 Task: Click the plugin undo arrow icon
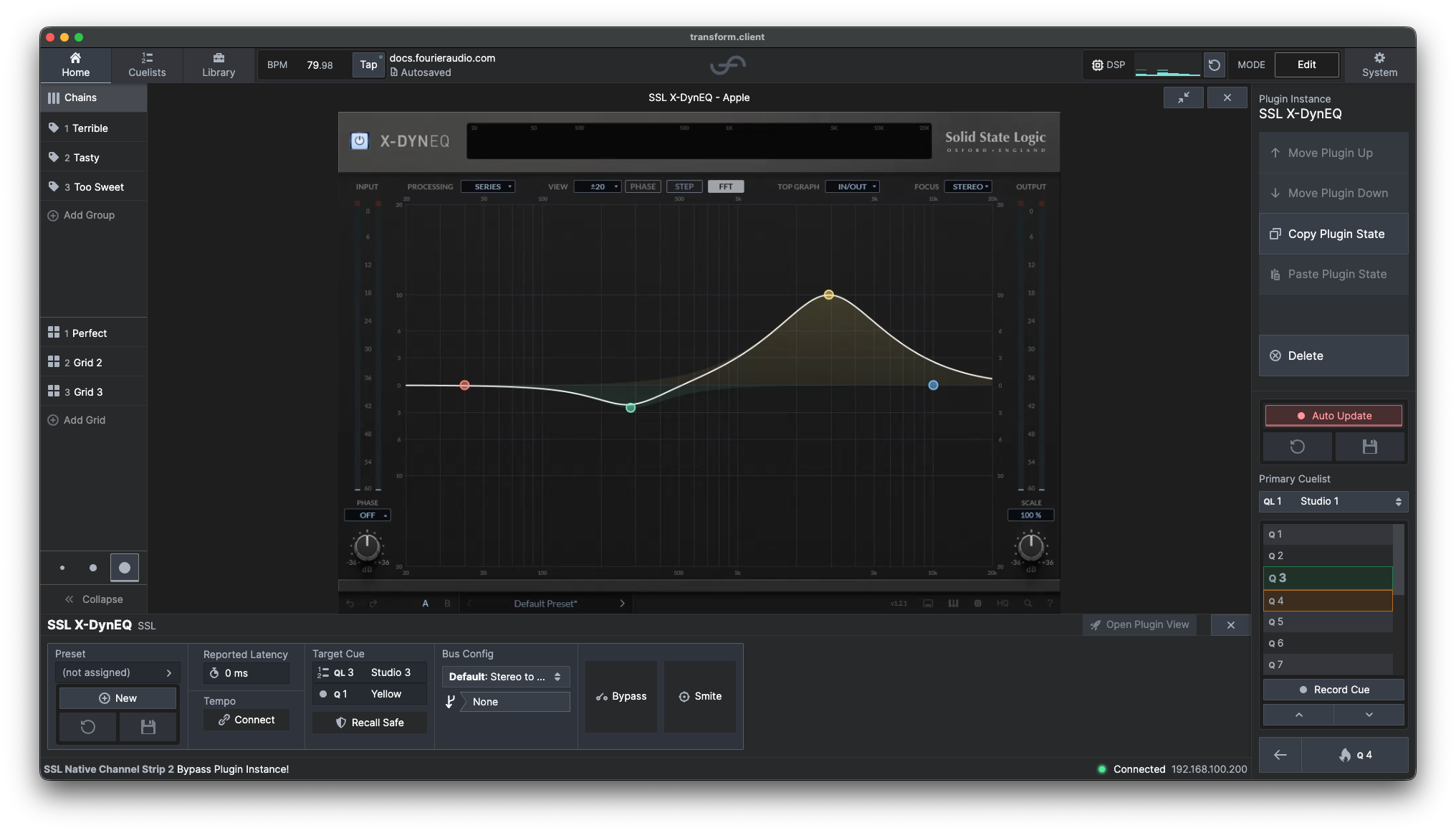point(350,604)
